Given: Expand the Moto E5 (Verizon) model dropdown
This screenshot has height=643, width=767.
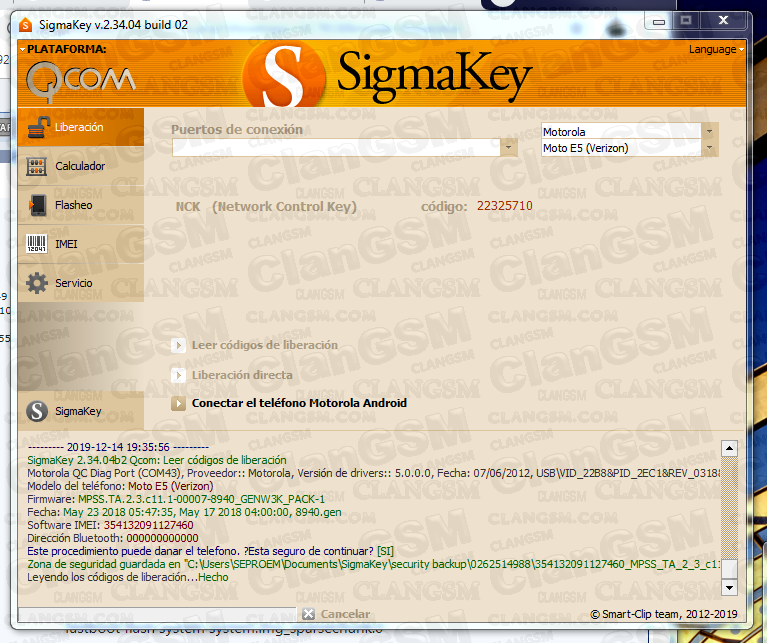Looking at the screenshot, I should (709, 148).
